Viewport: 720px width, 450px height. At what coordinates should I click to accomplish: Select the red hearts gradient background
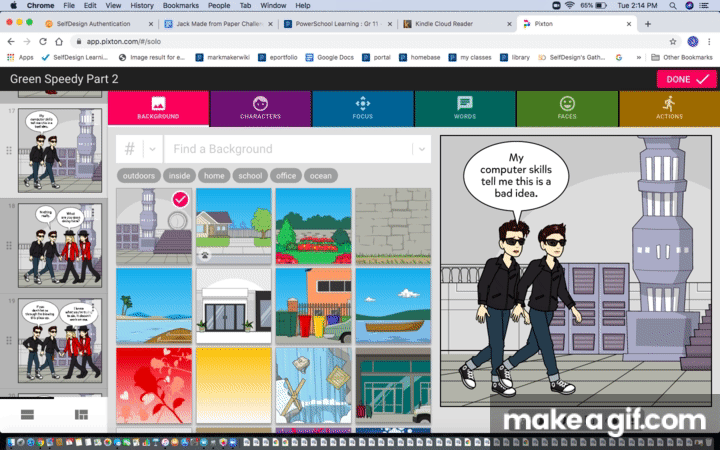click(x=153, y=385)
